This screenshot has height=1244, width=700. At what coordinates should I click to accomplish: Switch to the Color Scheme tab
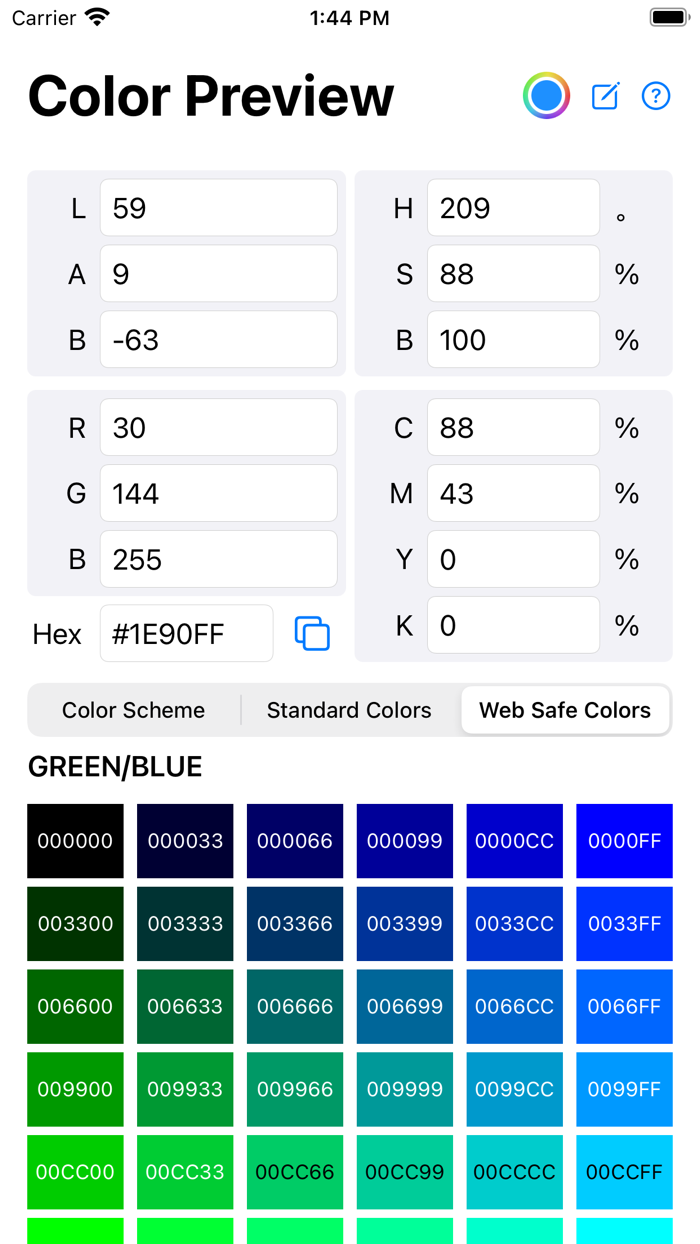133,710
